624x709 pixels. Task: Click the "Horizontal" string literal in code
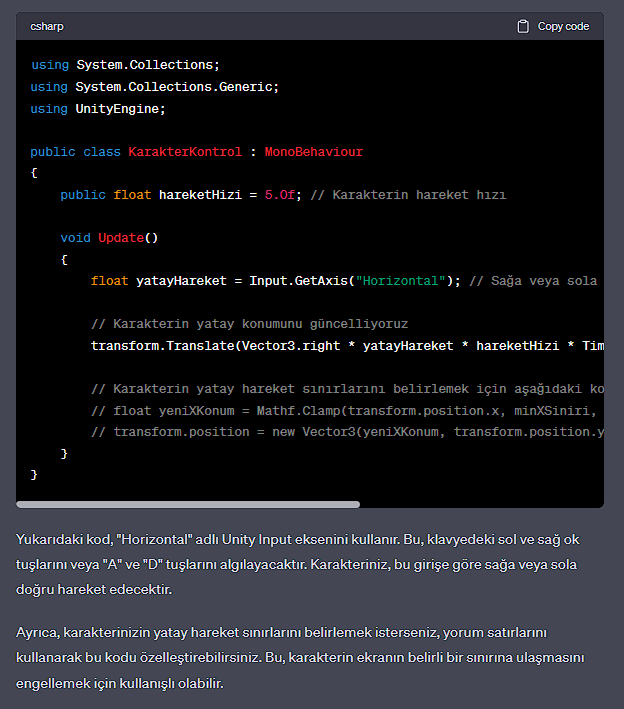pos(401,281)
